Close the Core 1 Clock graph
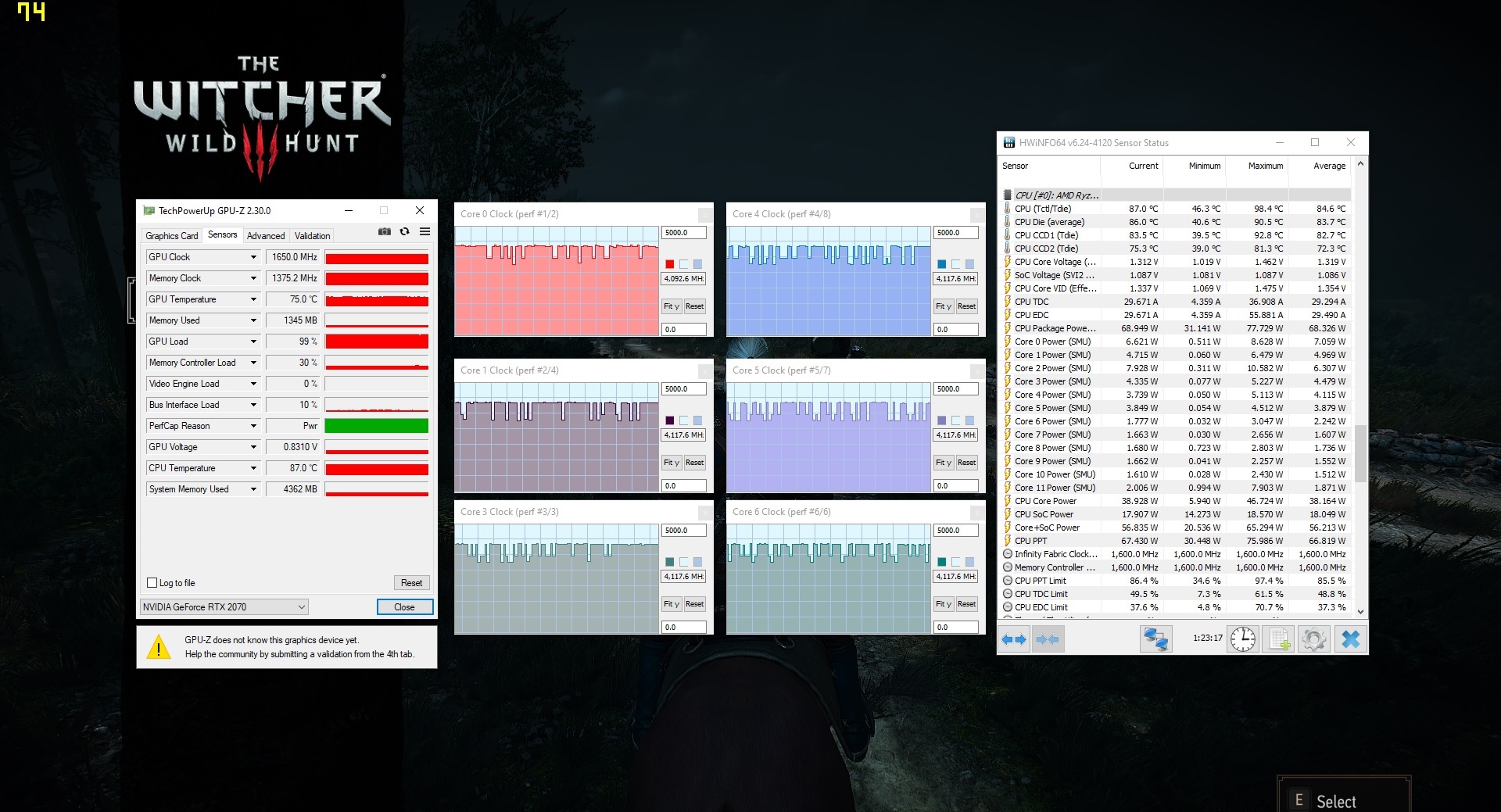Viewport: 1501px width, 812px height. (705, 370)
